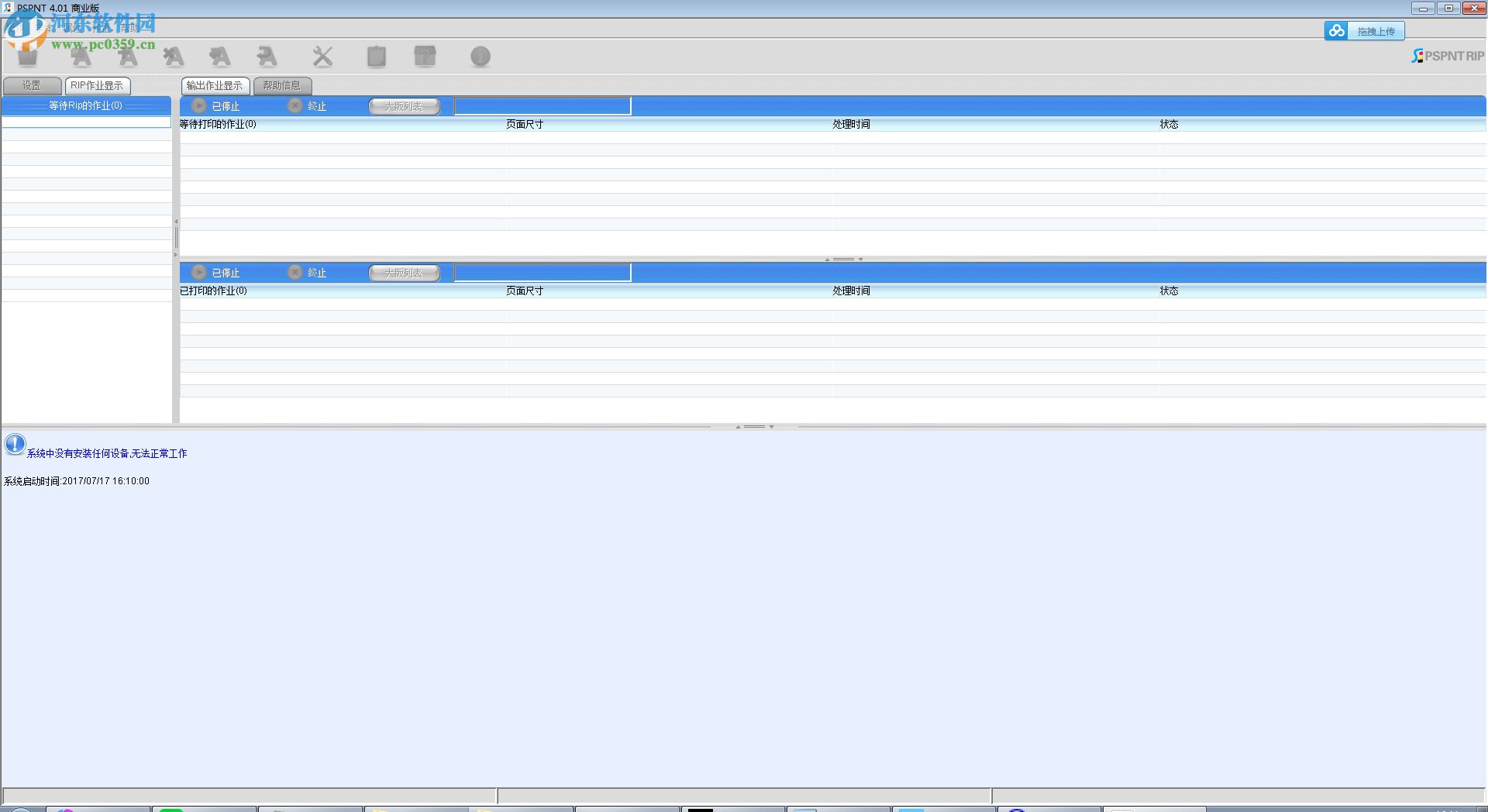Click the blue exclamation icon in message area
Screen dimensions: 1488x812
click(x=15, y=444)
